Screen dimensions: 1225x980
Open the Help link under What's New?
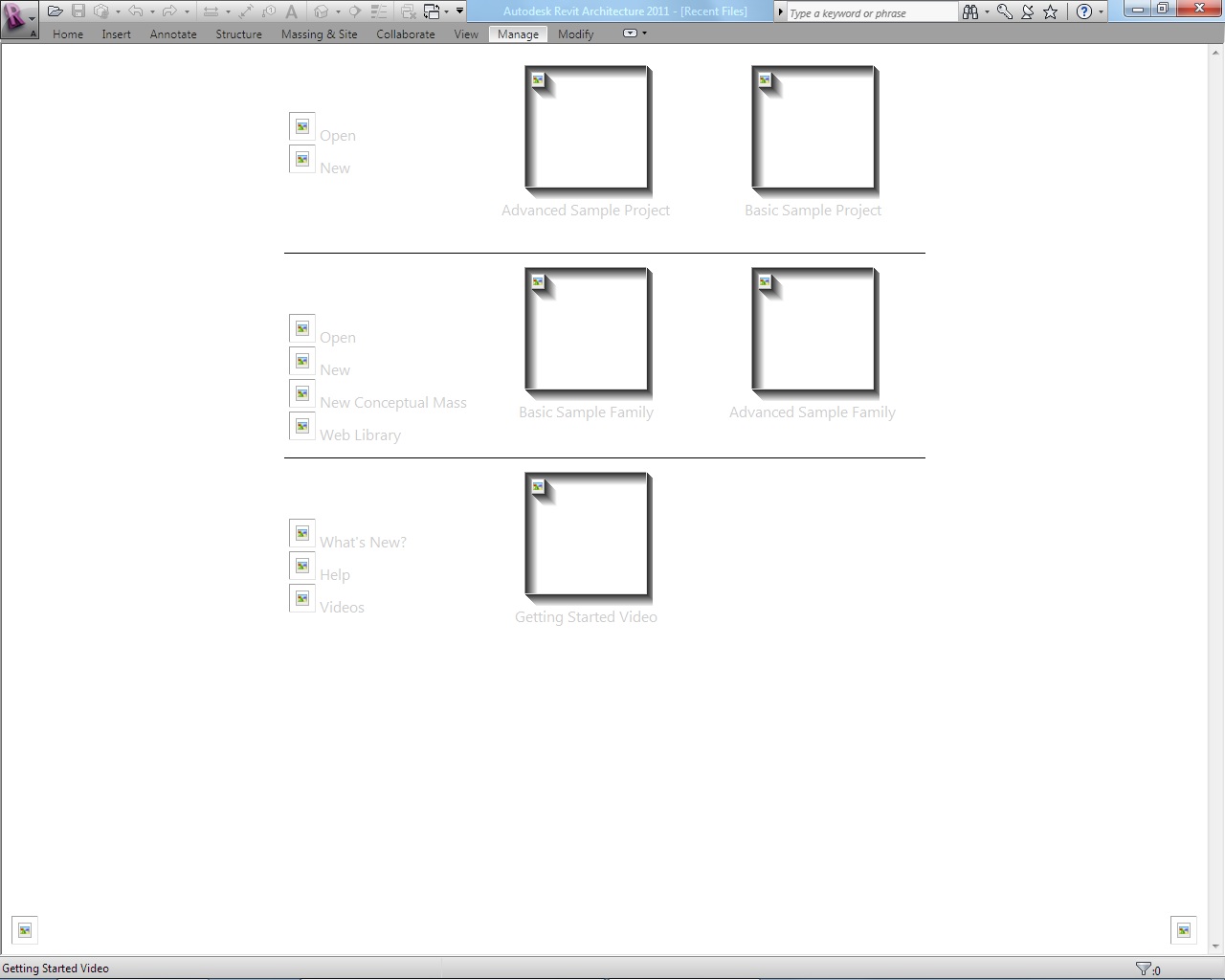tap(335, 575)
